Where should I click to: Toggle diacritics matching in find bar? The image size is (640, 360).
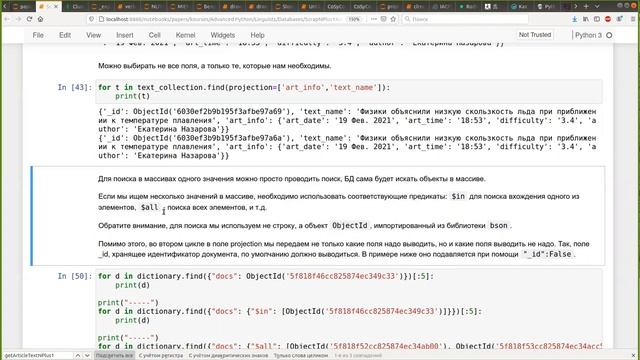229,356
